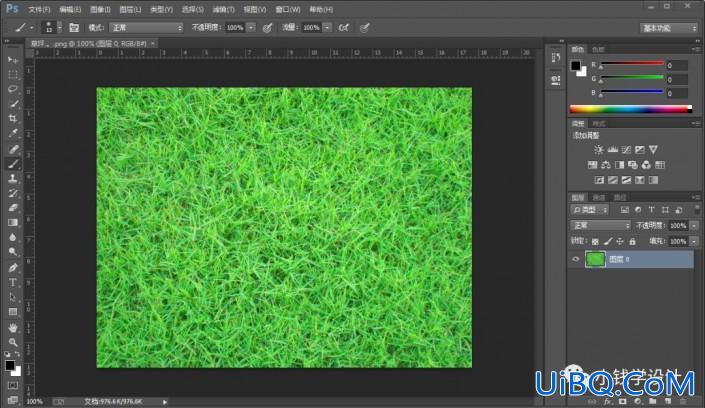The height and width of the screenshot is (408, 705).
Task: Open the layer opacity dropdown arrow
Action: click(694, 226)
